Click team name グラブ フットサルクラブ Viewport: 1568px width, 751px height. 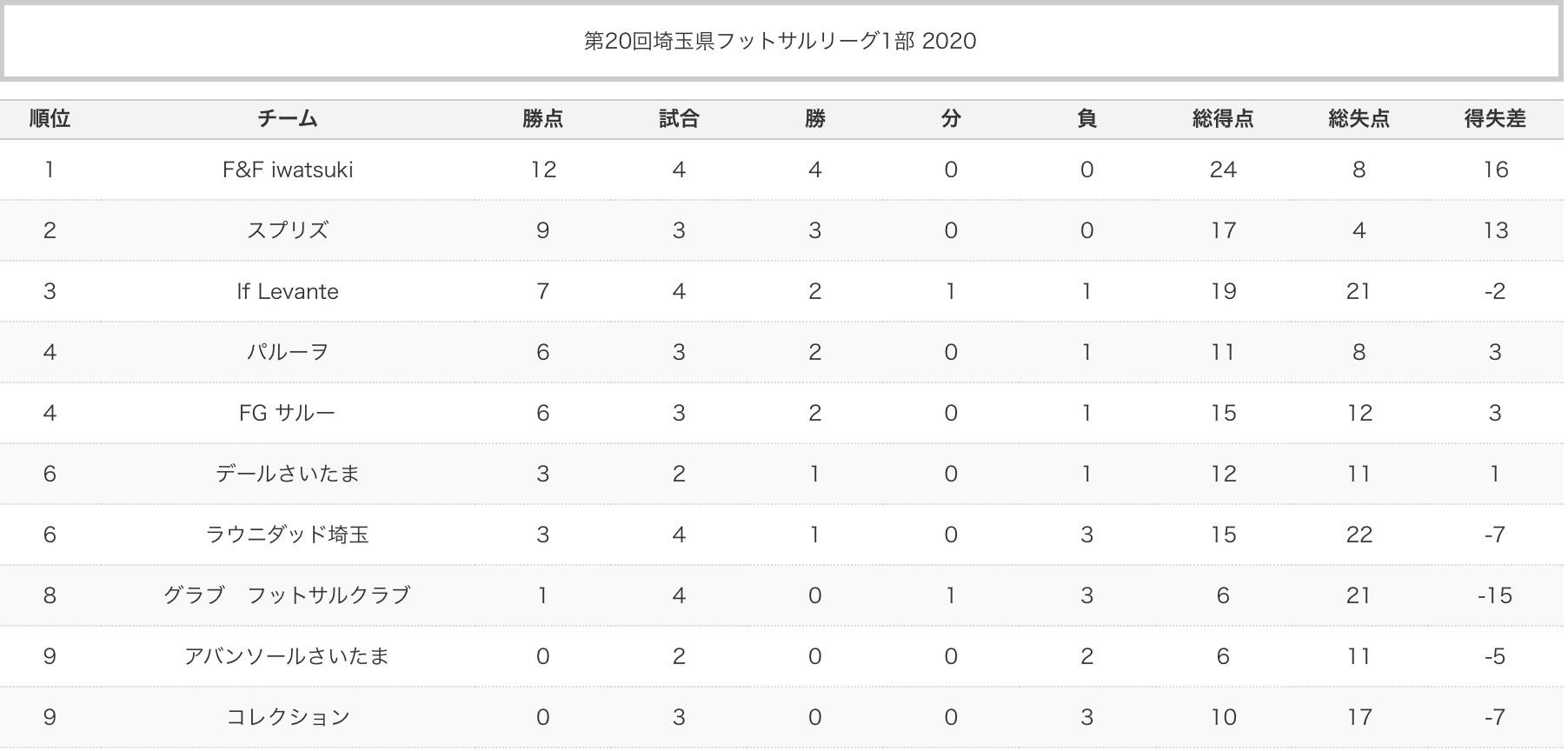288,595
